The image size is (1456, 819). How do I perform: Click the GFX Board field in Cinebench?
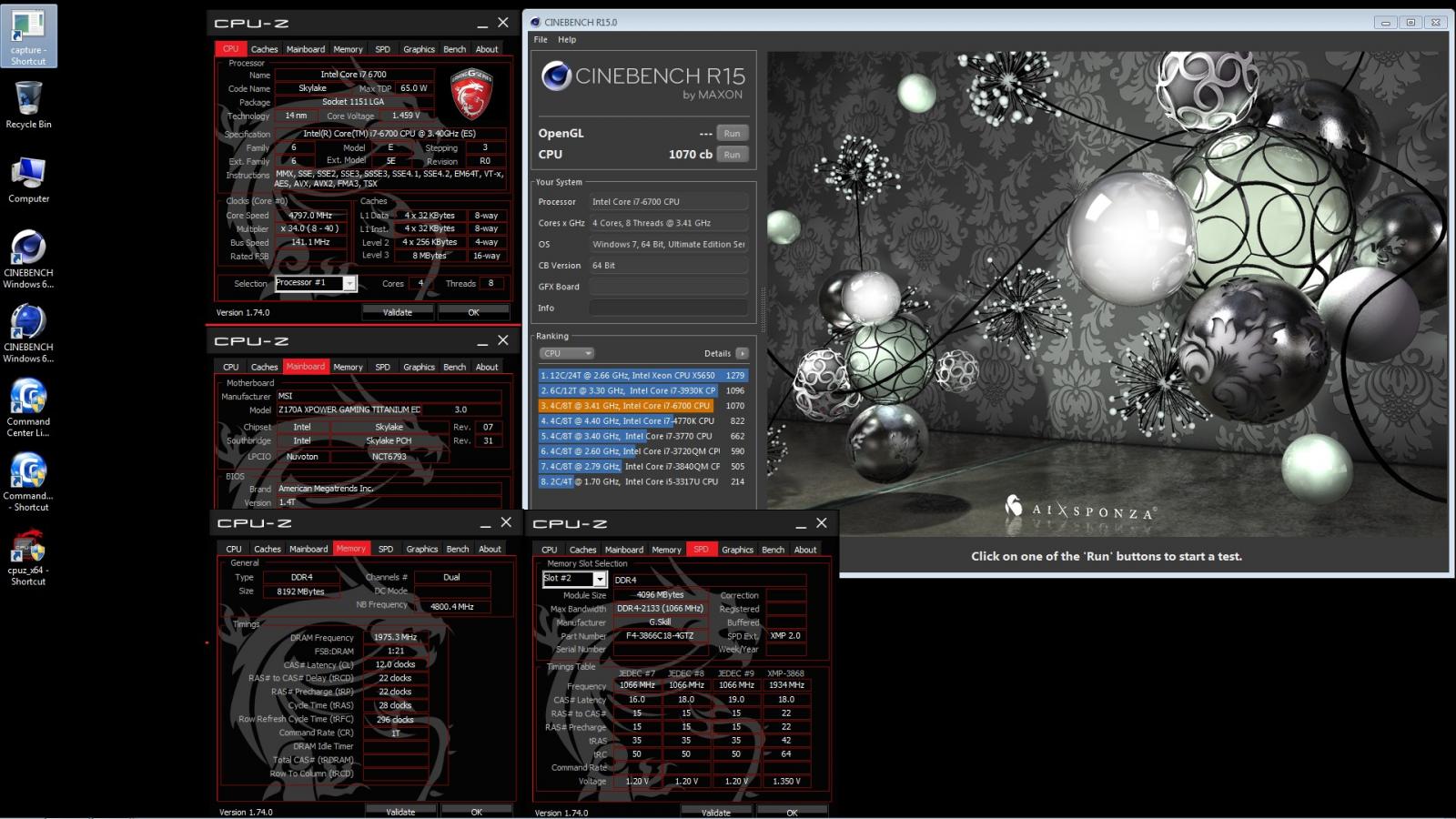[669, 287]
